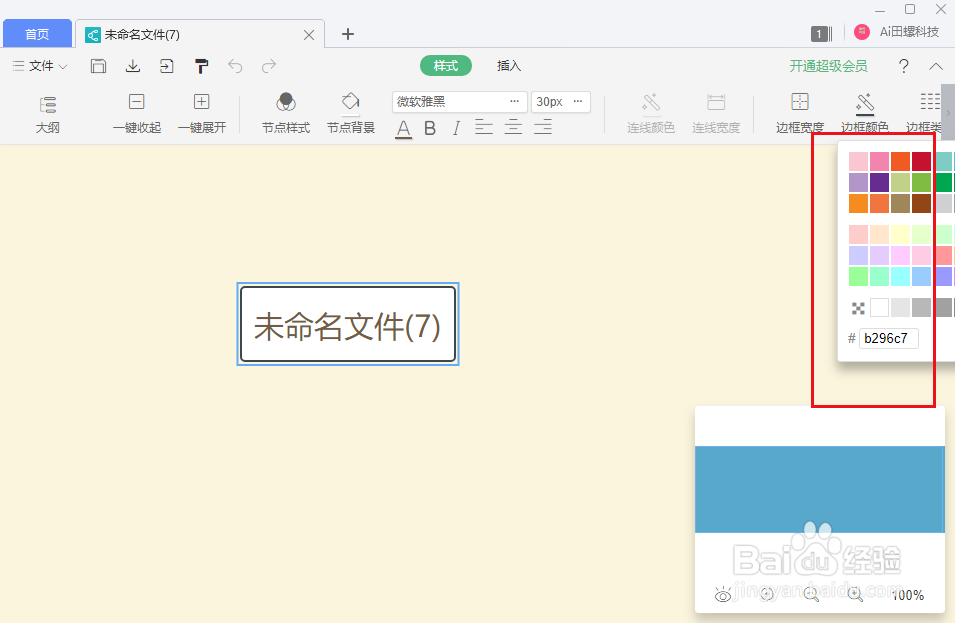
Task: Click the save file icon
Action: (x=98, y=66)
